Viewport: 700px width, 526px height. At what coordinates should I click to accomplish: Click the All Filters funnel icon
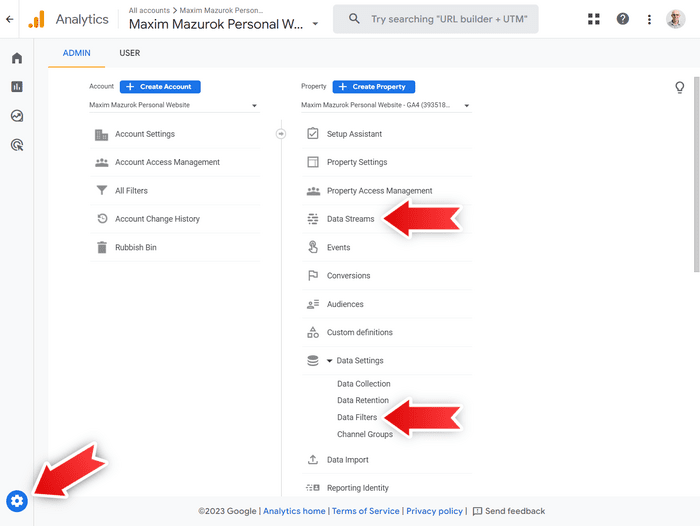(x=102, y=191)
